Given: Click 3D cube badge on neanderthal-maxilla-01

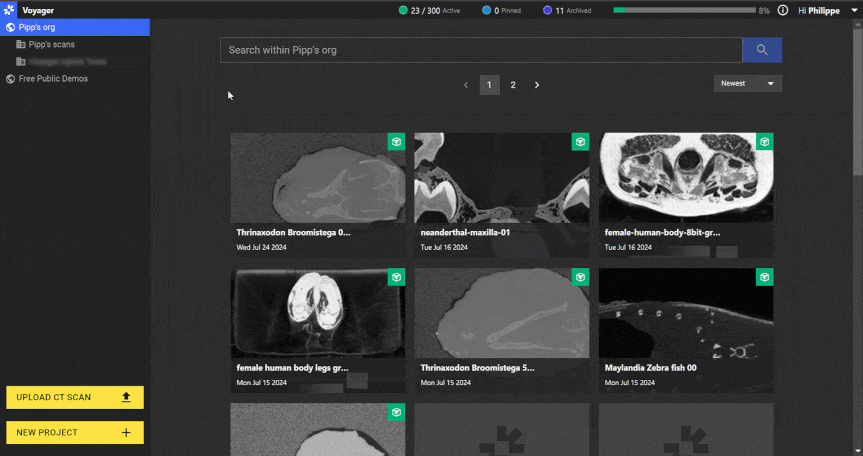Looking at the screenshot, I should (x=580, y=142).
